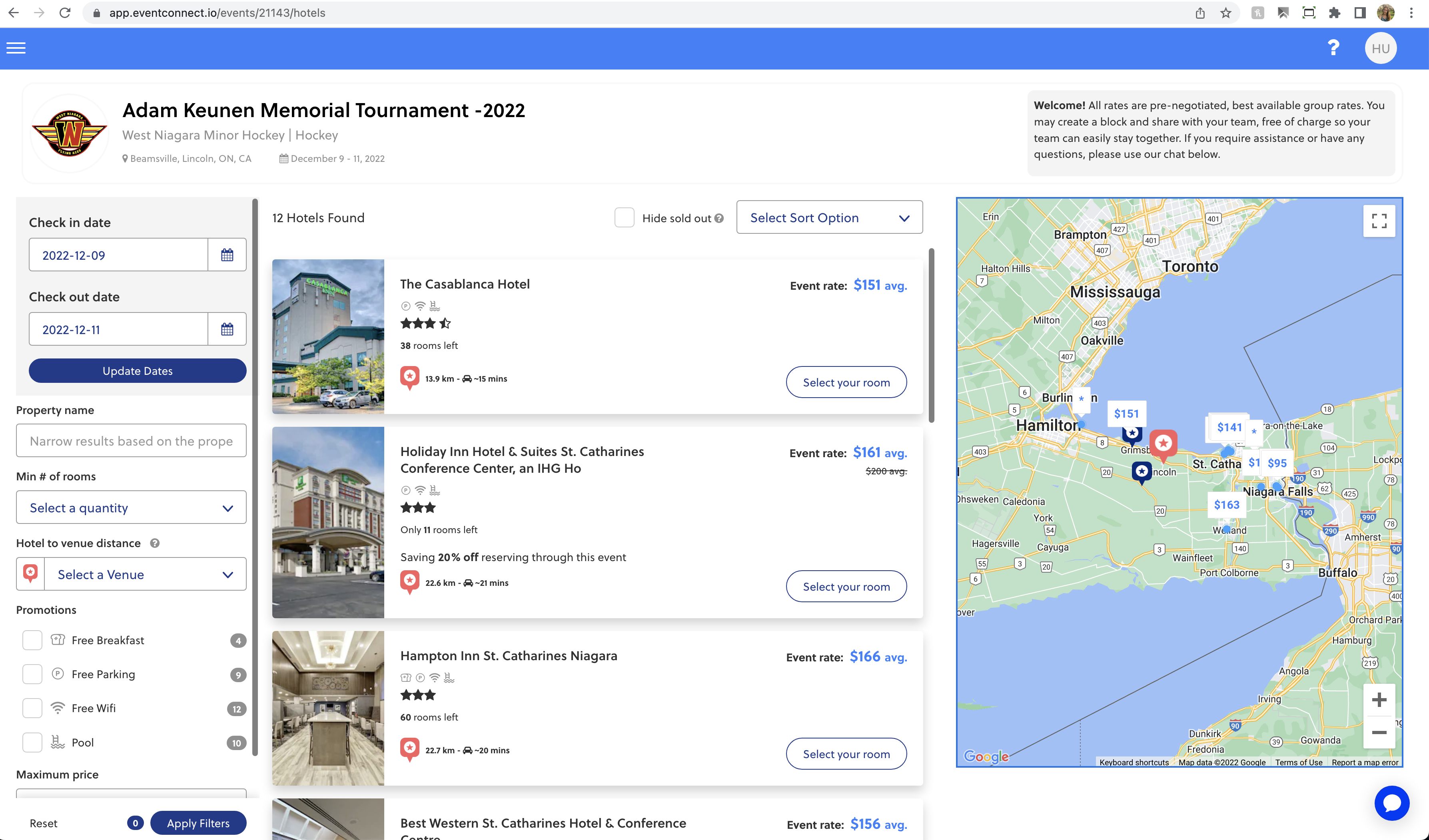Zoom out on the map

click(x=1379, y=733)
